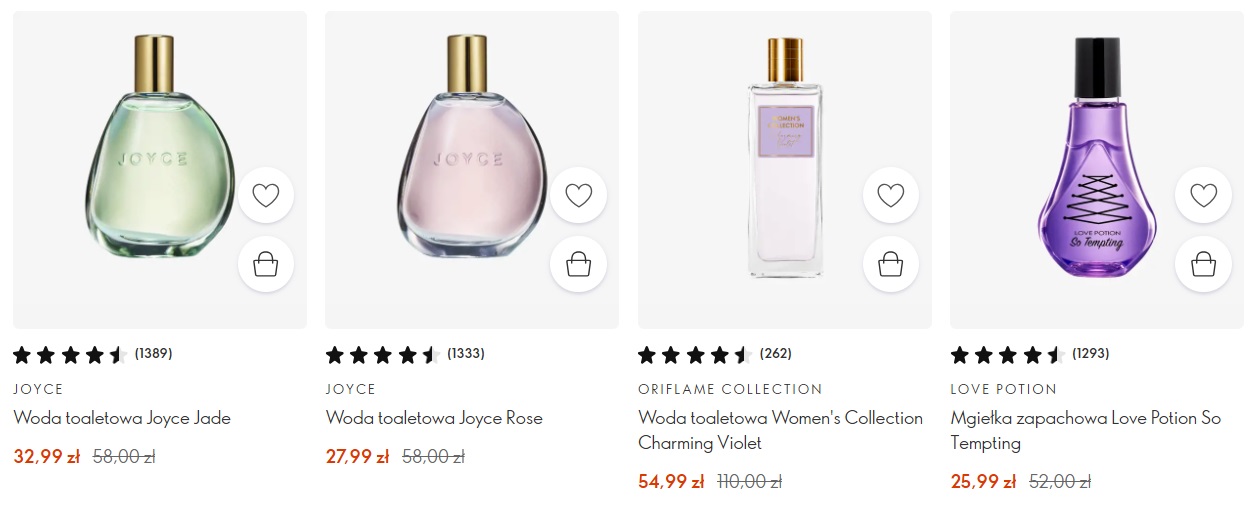Add Charming Violet to shopping bag
The height and width of the screenshot is (506, 1254).
pyautogui.click(x=891, y=264)
